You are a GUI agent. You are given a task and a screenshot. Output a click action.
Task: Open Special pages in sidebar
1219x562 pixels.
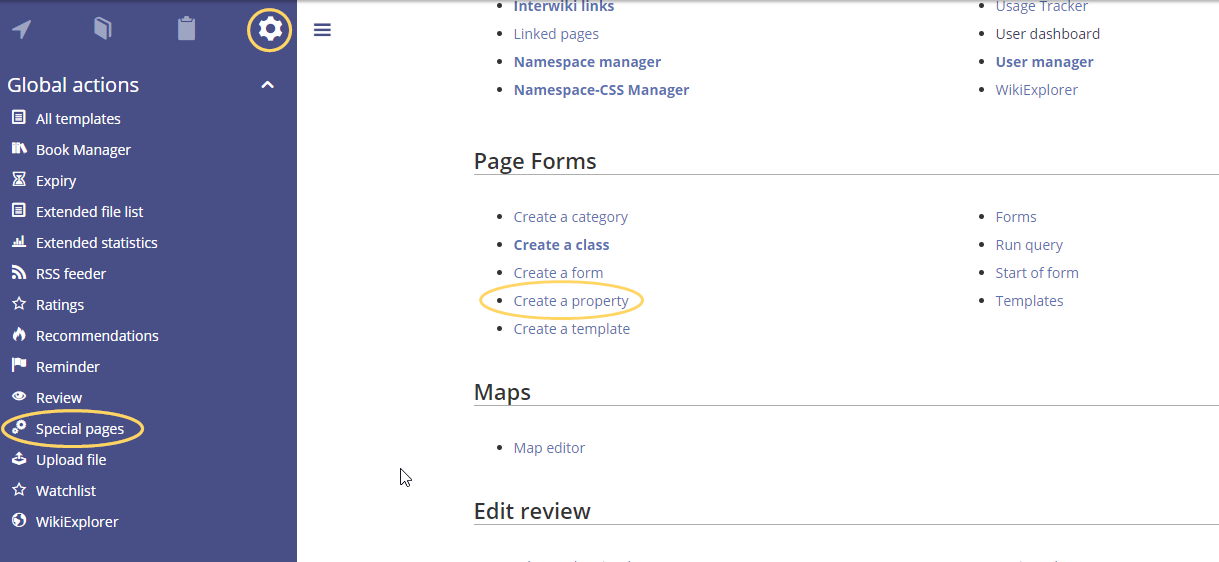[80, 429]
